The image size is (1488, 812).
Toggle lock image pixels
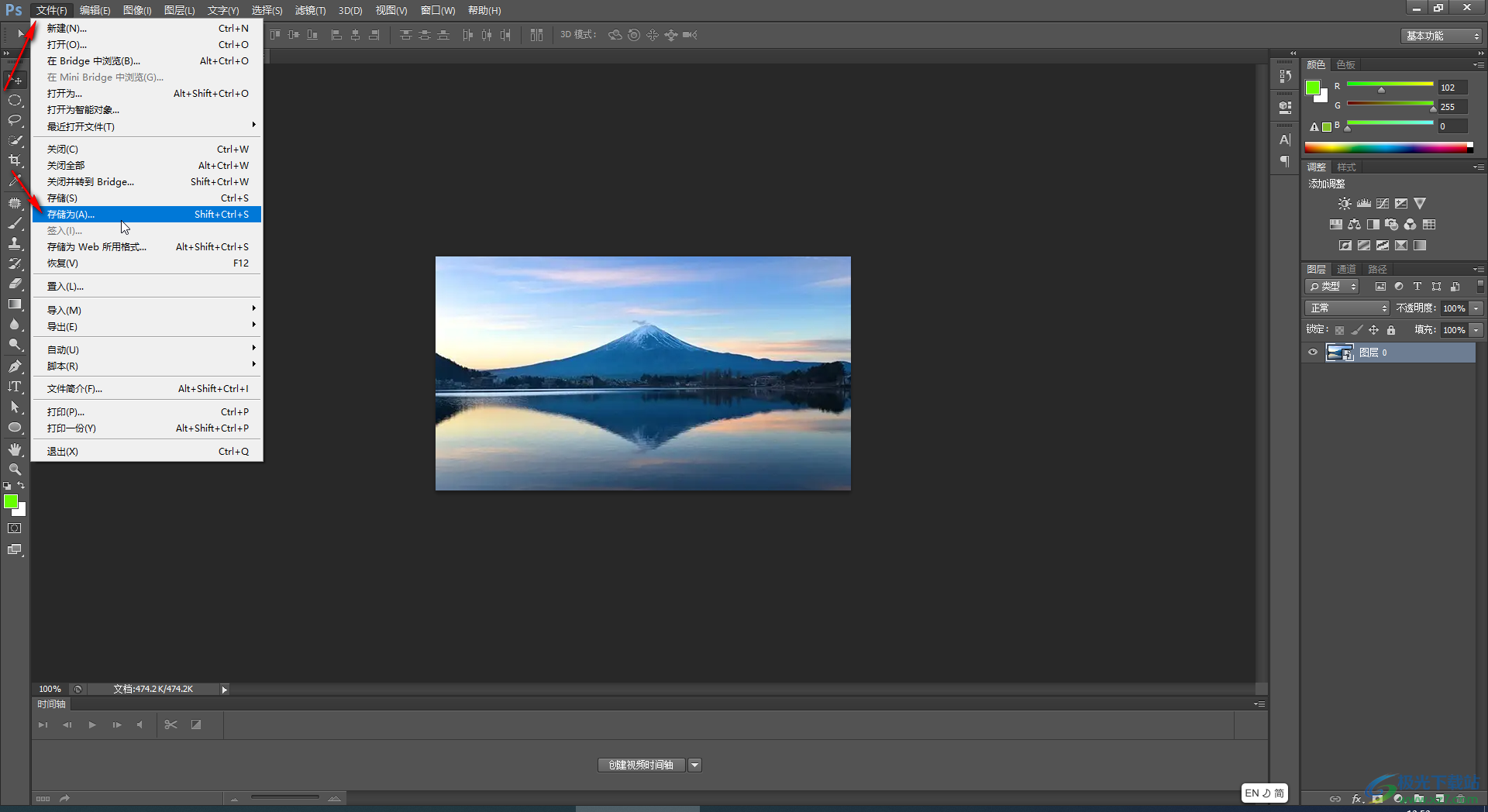(x=1356, y=330)
